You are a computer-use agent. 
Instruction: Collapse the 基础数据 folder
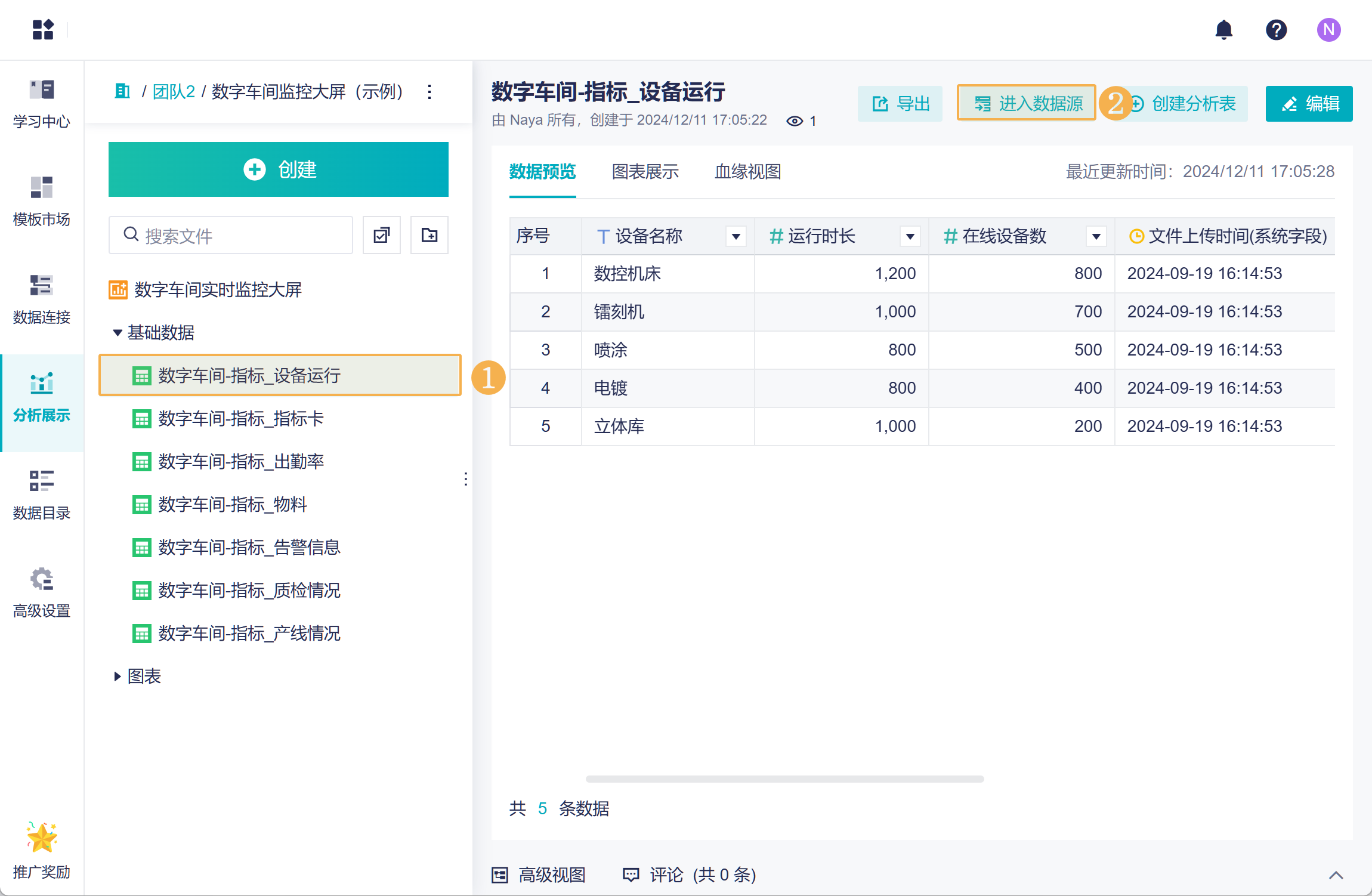tap(118, 333)
